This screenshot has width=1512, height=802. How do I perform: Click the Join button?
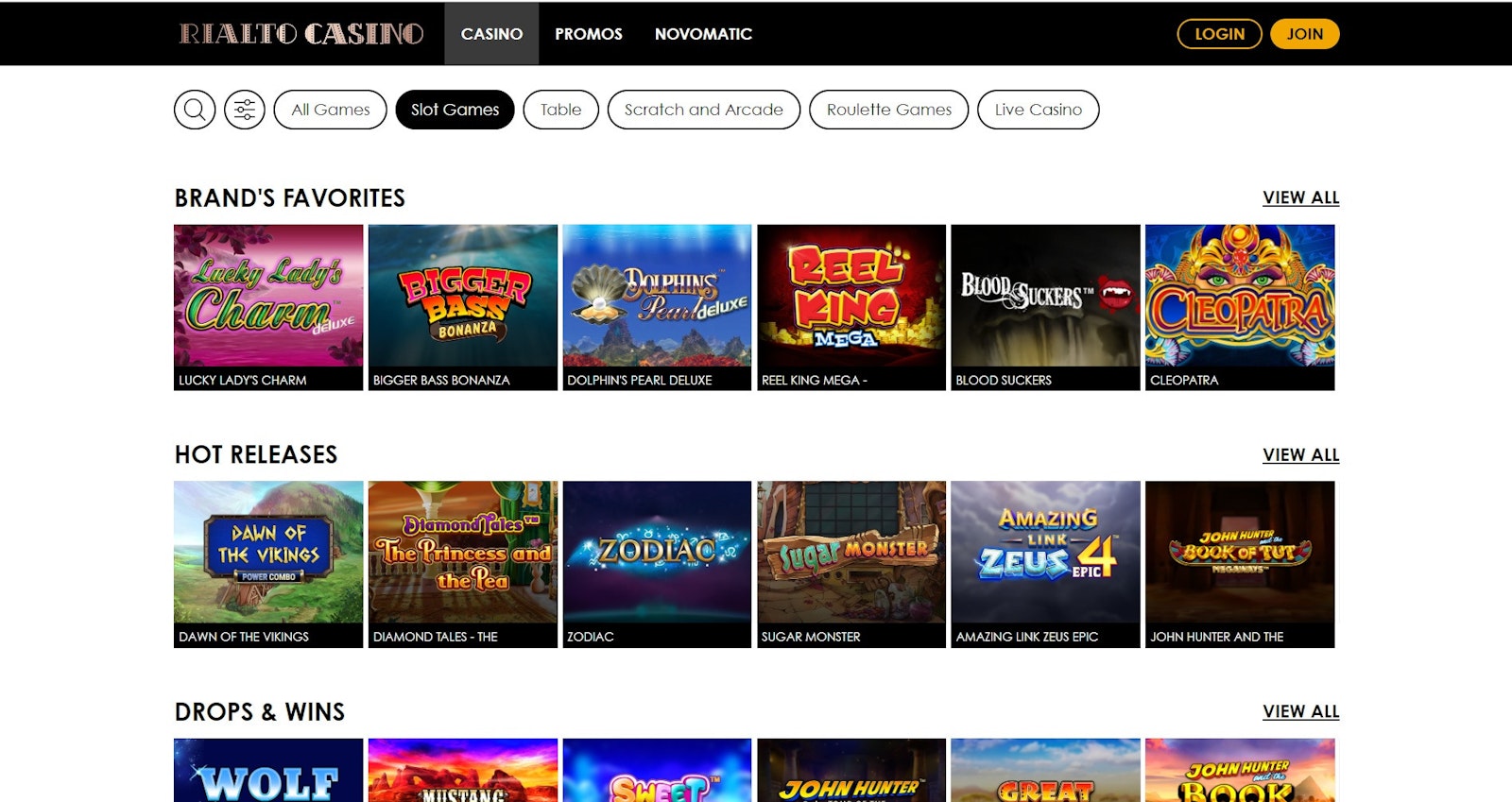(1305, 34)
